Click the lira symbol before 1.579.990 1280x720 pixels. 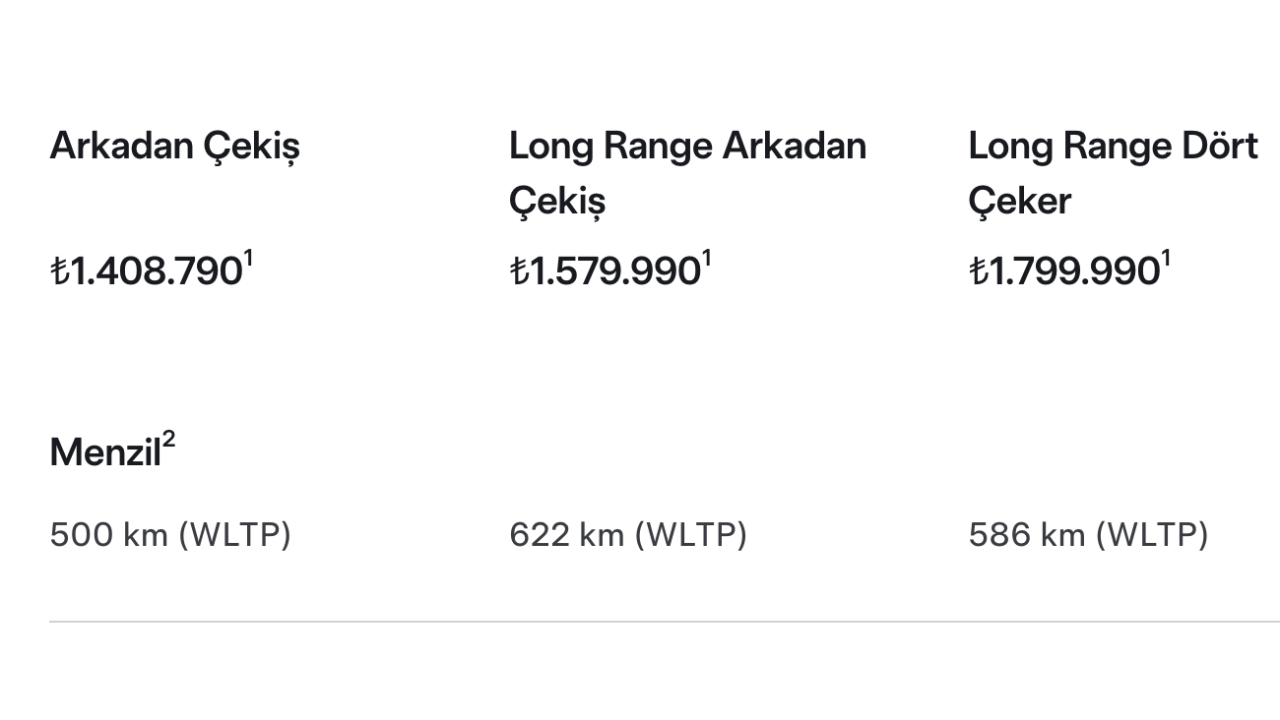point(518,272)
